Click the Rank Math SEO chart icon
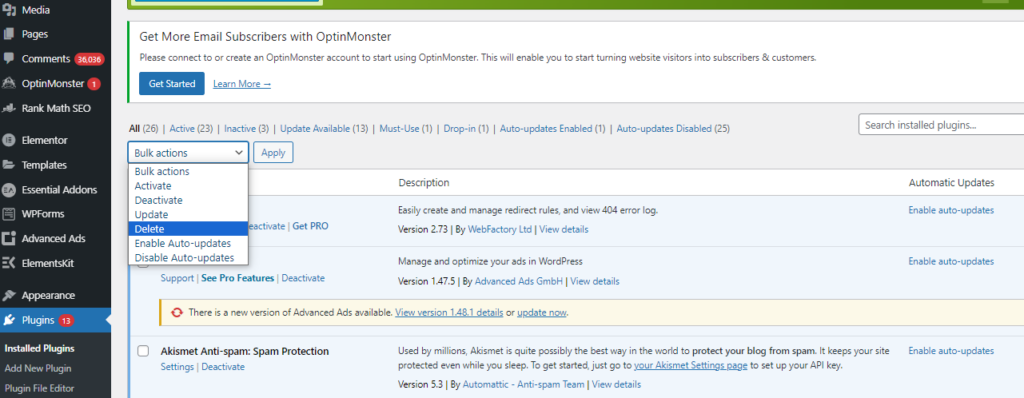 (x=9, y=108)
